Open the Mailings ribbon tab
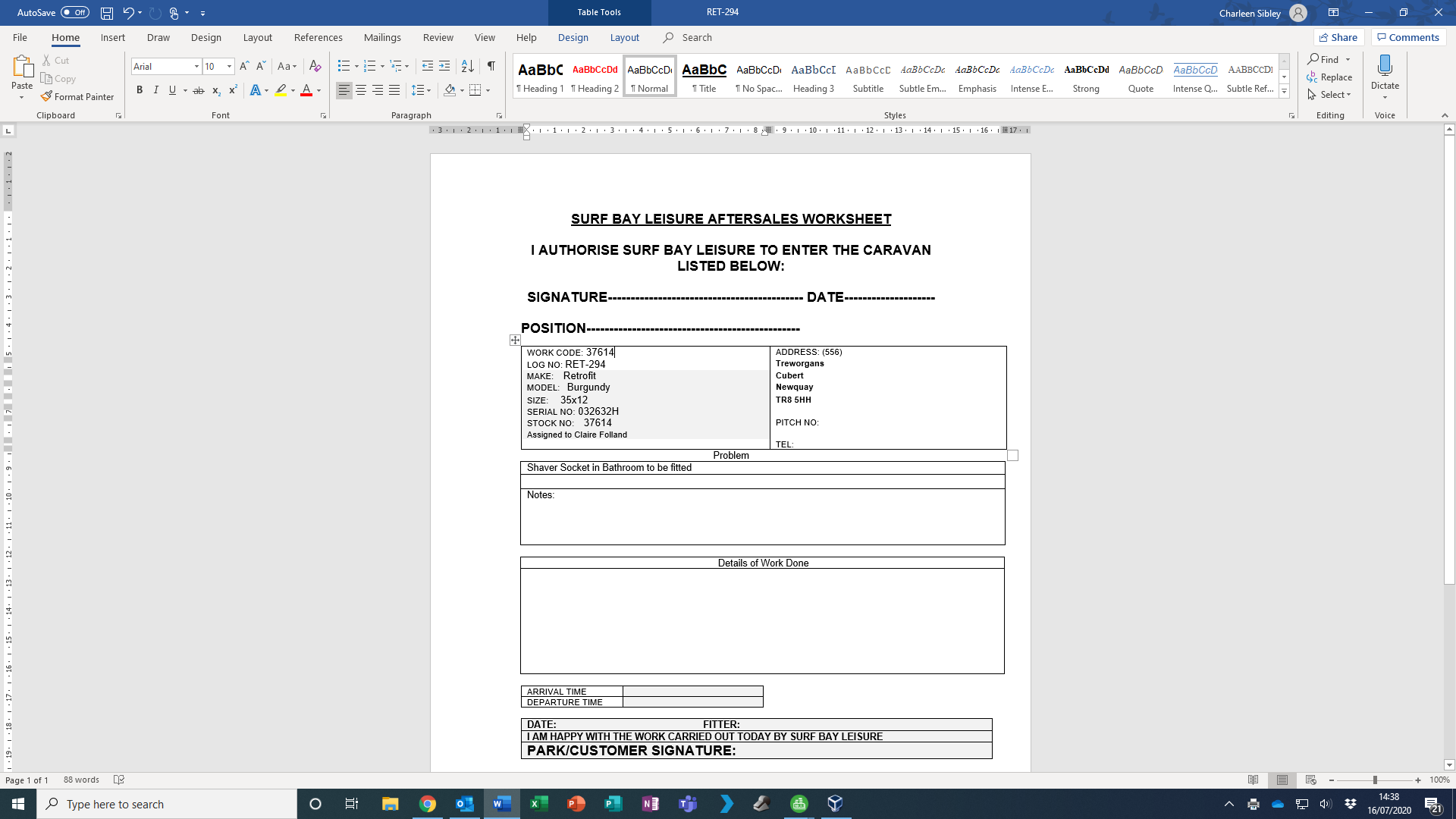1456x819 pixels. 382,37
